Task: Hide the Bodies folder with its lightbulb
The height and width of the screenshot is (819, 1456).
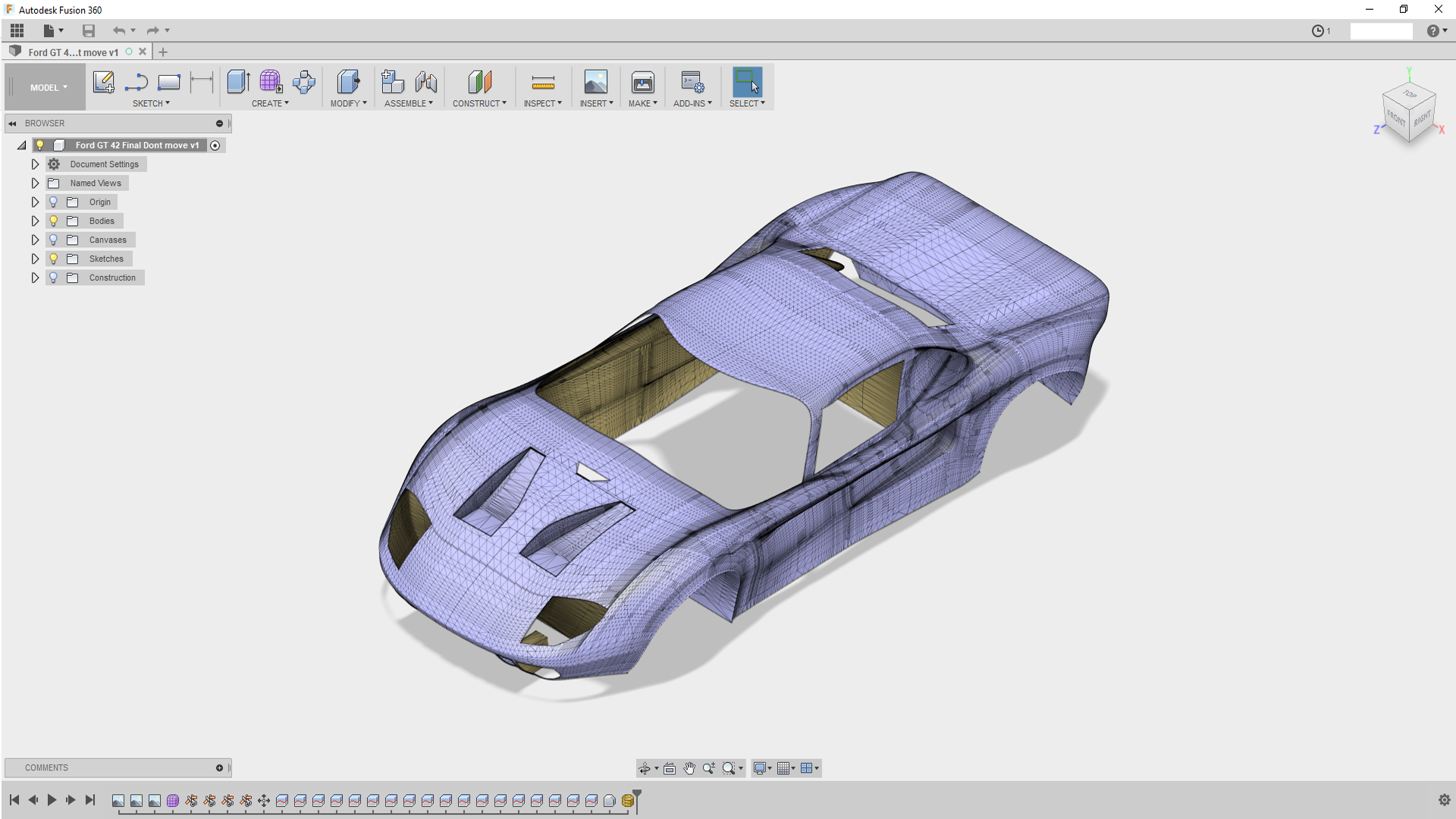Action: 53,220
